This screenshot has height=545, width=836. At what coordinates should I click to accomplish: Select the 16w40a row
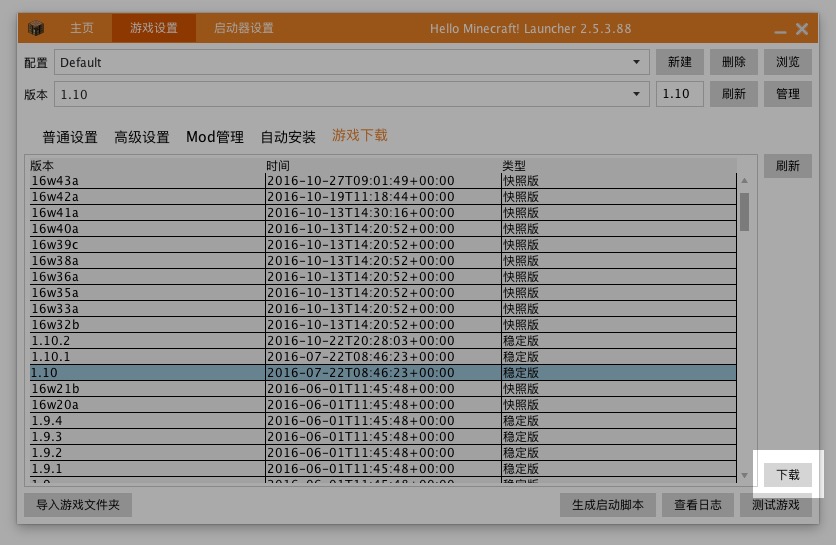pos(383,228)
